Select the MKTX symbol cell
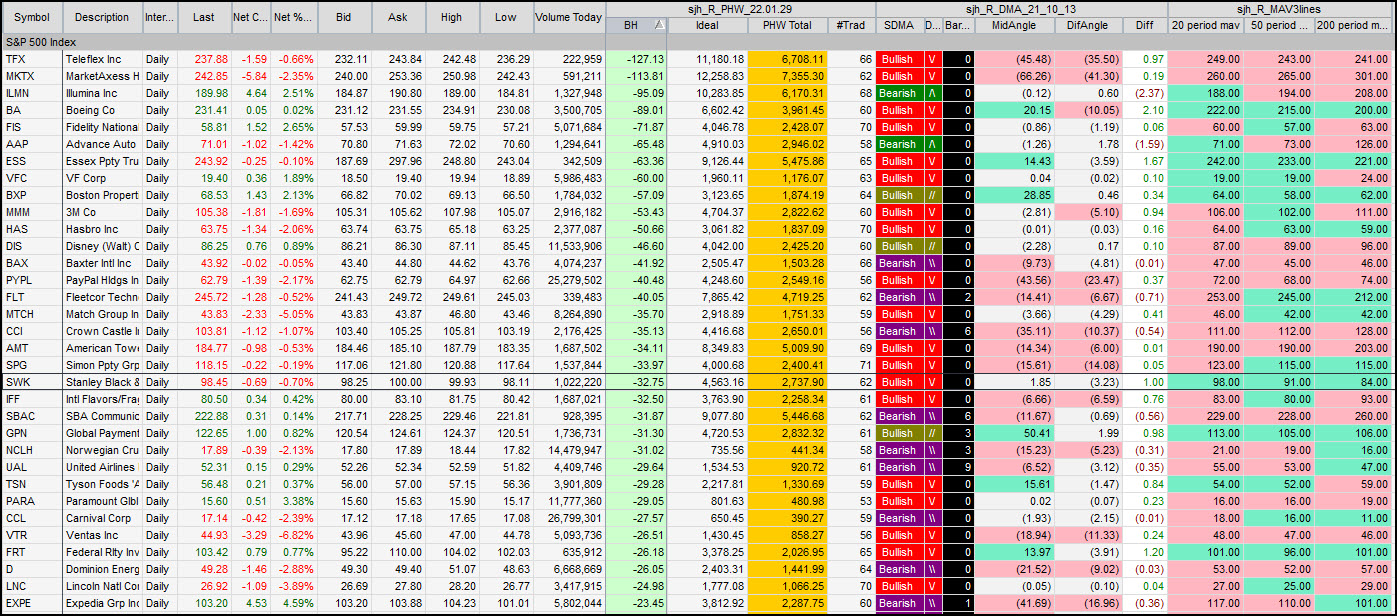Screen dimensions: 1397x616 (33, 76)
